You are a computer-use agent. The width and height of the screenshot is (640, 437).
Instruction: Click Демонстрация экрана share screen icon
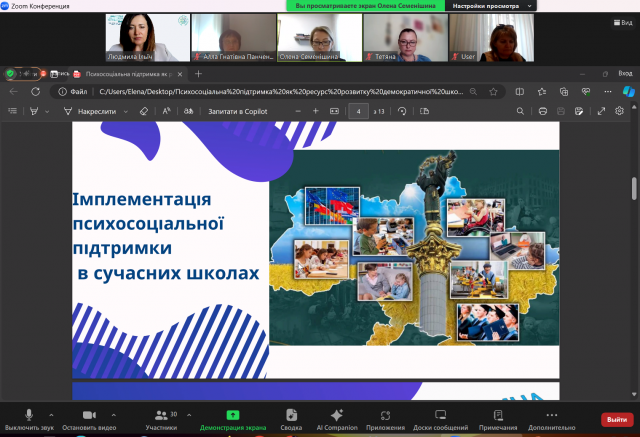coord(233,415)
